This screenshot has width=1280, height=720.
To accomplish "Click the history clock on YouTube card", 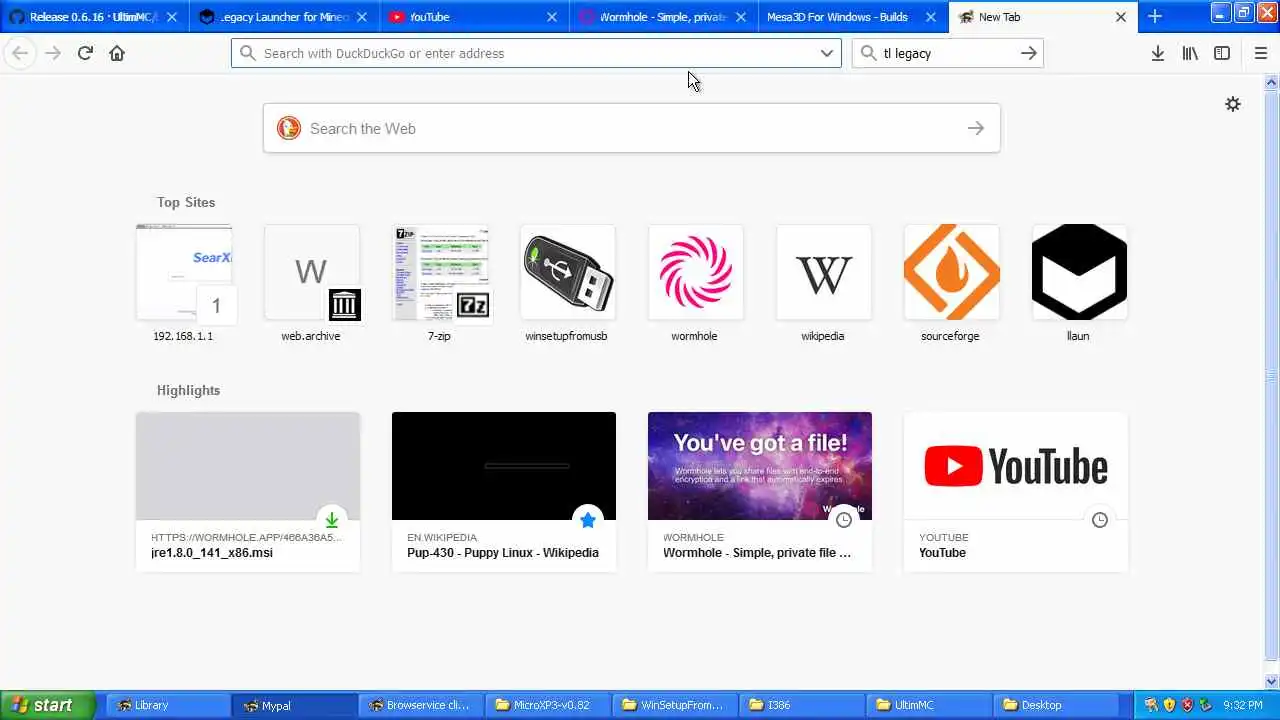I will pos(1100,520).
